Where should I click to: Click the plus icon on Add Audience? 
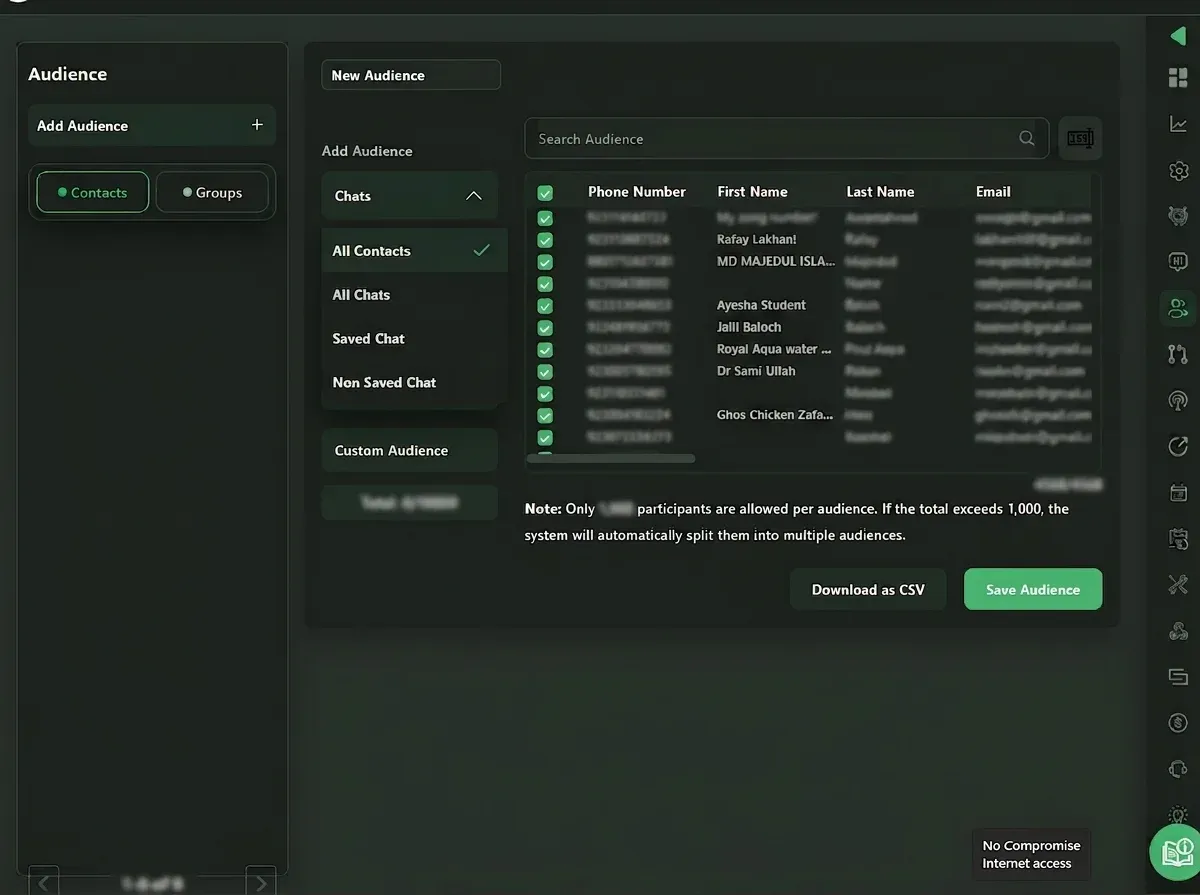click(257, 125)
